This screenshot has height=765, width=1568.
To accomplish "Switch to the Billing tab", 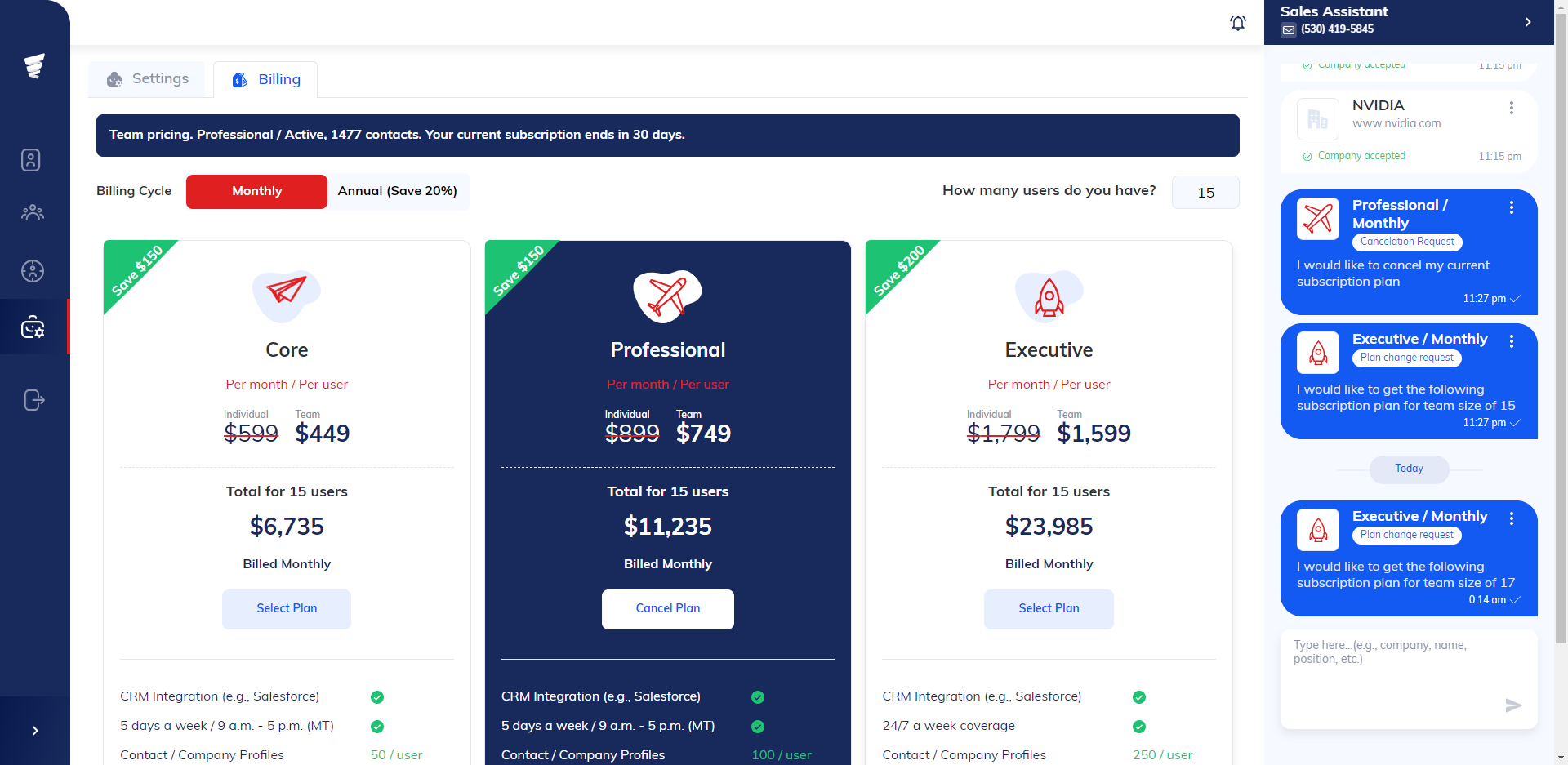I will 265,78.
